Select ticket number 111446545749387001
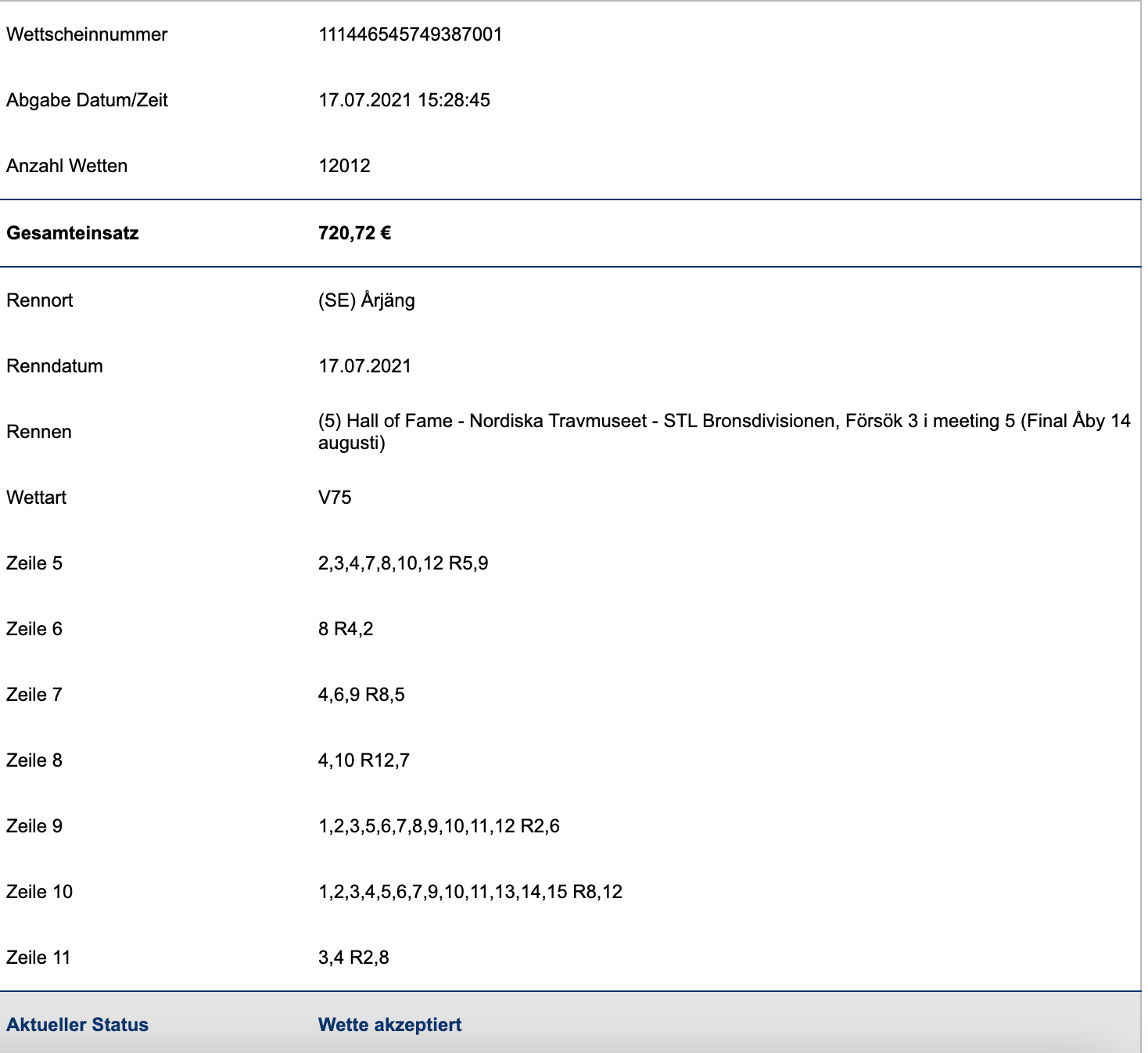Screen dimensions: 1148x1053 pos(411,34)
